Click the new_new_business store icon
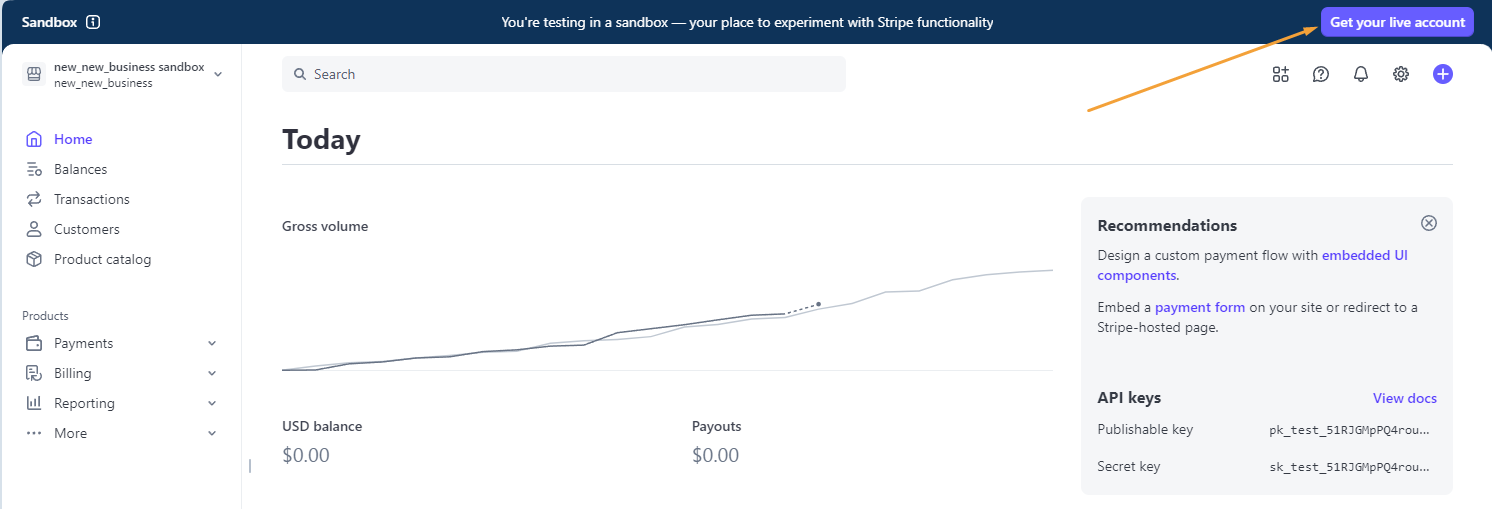This screenshot has height=509, width=1492. click(x=34, y=75)
